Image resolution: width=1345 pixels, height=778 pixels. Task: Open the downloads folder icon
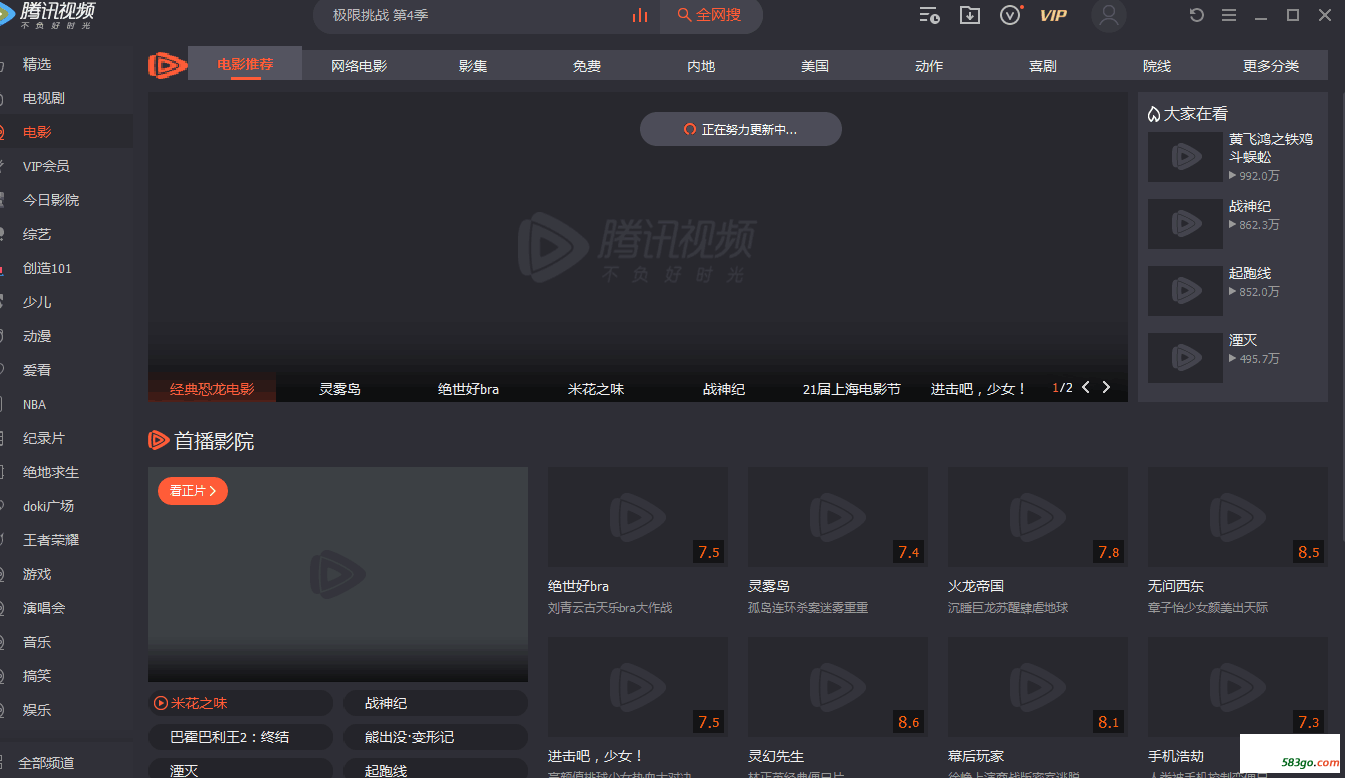(x=970, y=15)
